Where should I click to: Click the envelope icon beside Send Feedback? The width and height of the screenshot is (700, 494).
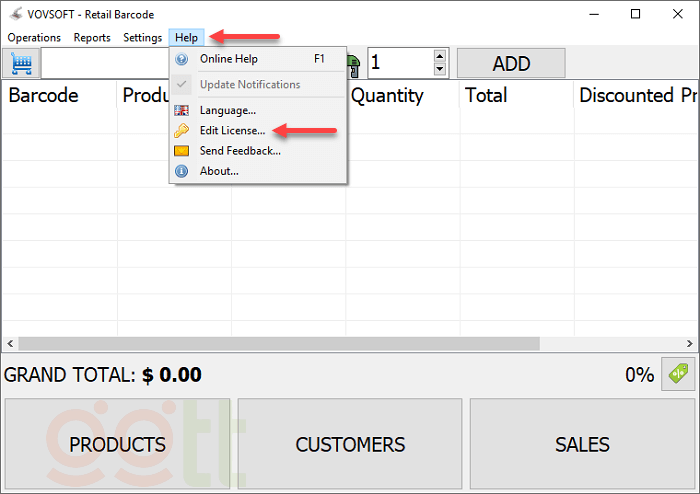181,151
